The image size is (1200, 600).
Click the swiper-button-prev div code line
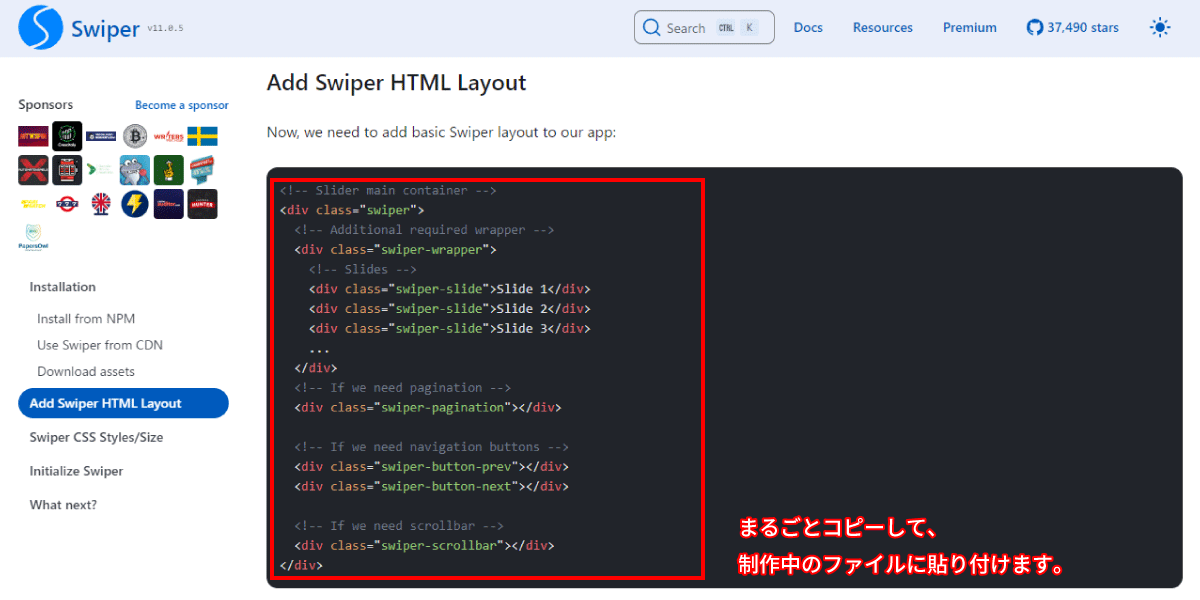(x=431, y=467)
